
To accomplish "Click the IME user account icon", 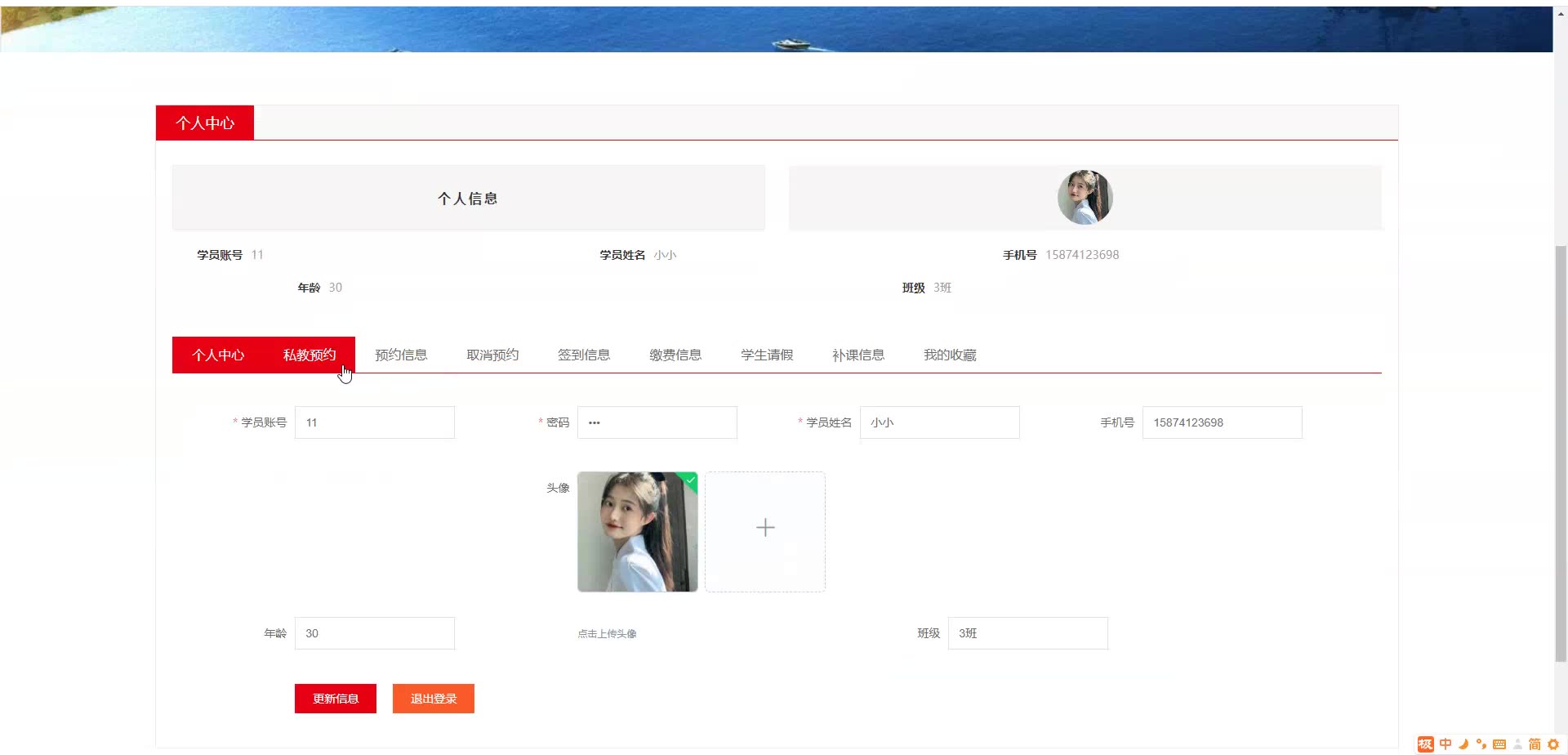I will pos(1519,744).
